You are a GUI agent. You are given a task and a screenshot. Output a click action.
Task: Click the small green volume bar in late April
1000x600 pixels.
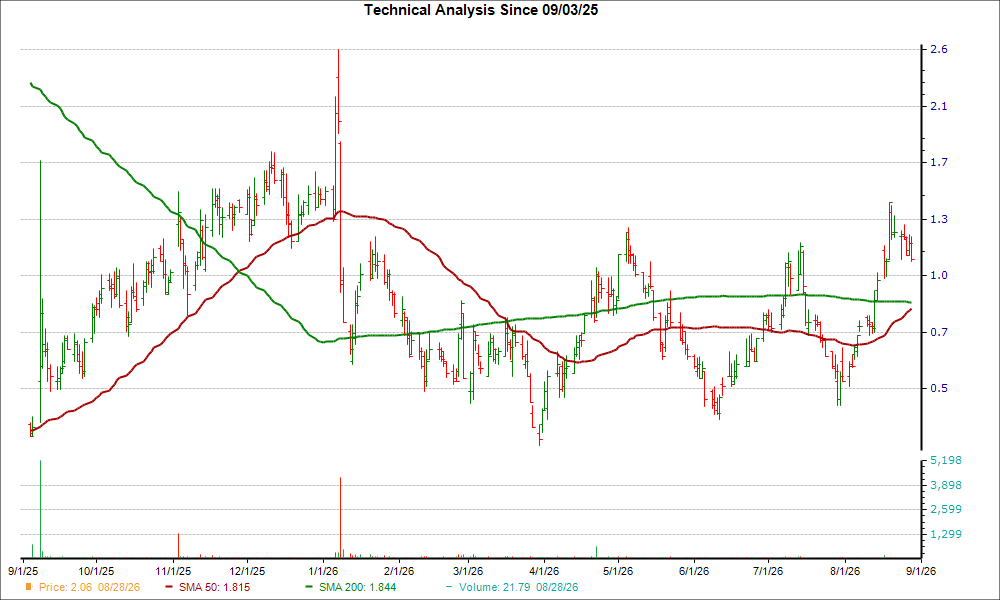(x=596, y=552)
